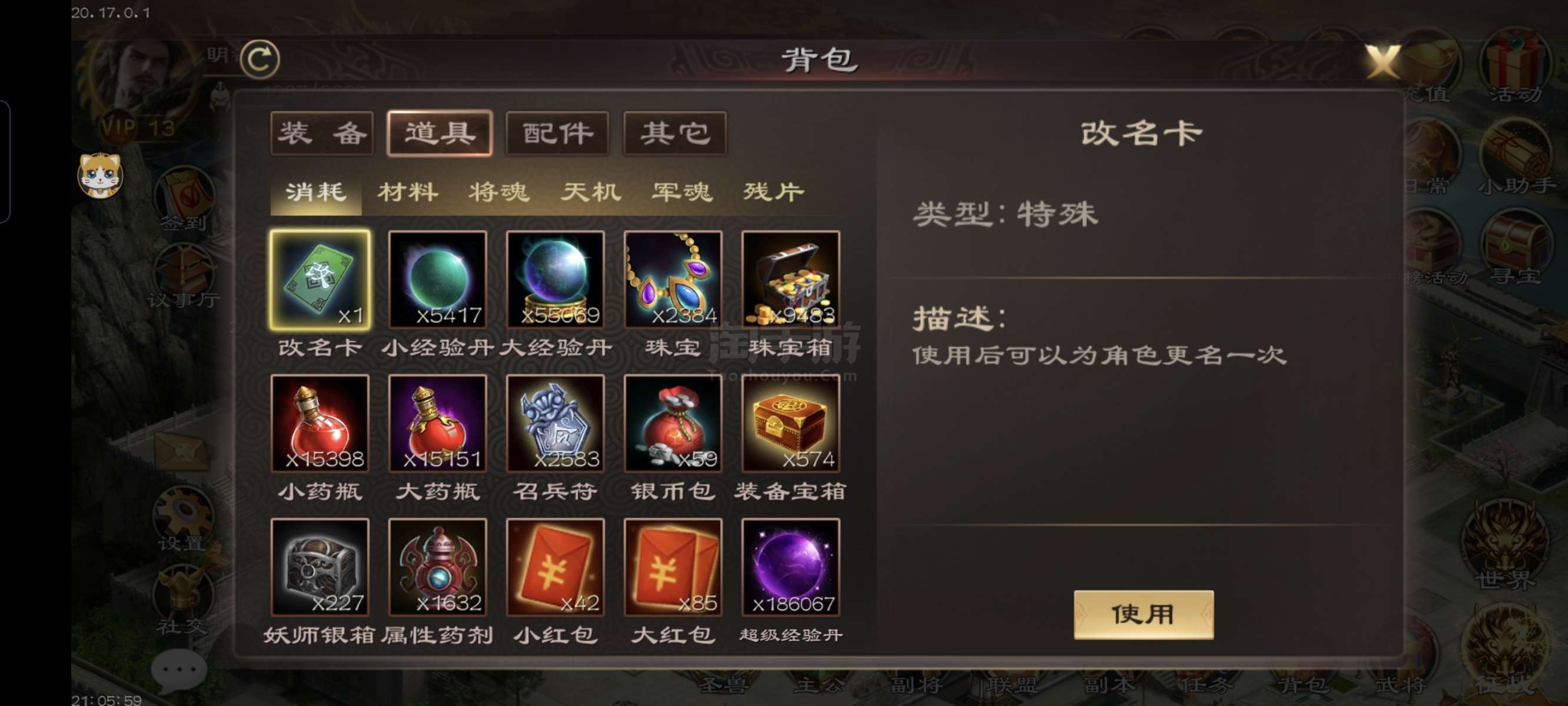
Task: Select the 小红包 red envelope item
Action: coord(555,567)
